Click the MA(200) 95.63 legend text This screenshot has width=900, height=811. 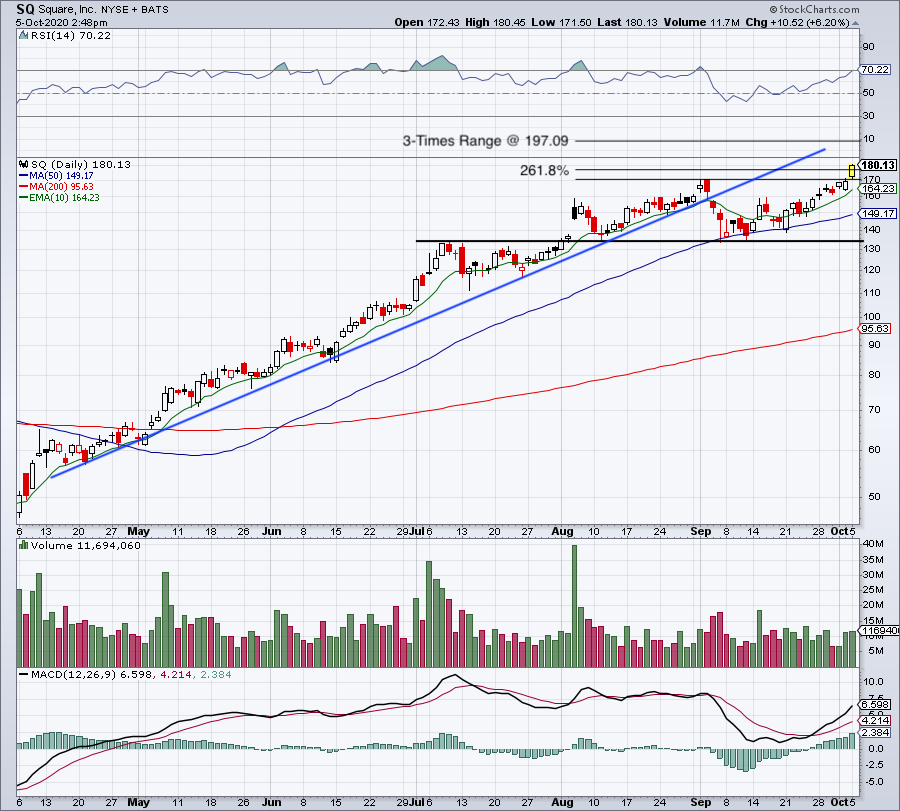(x=61, y=187)
